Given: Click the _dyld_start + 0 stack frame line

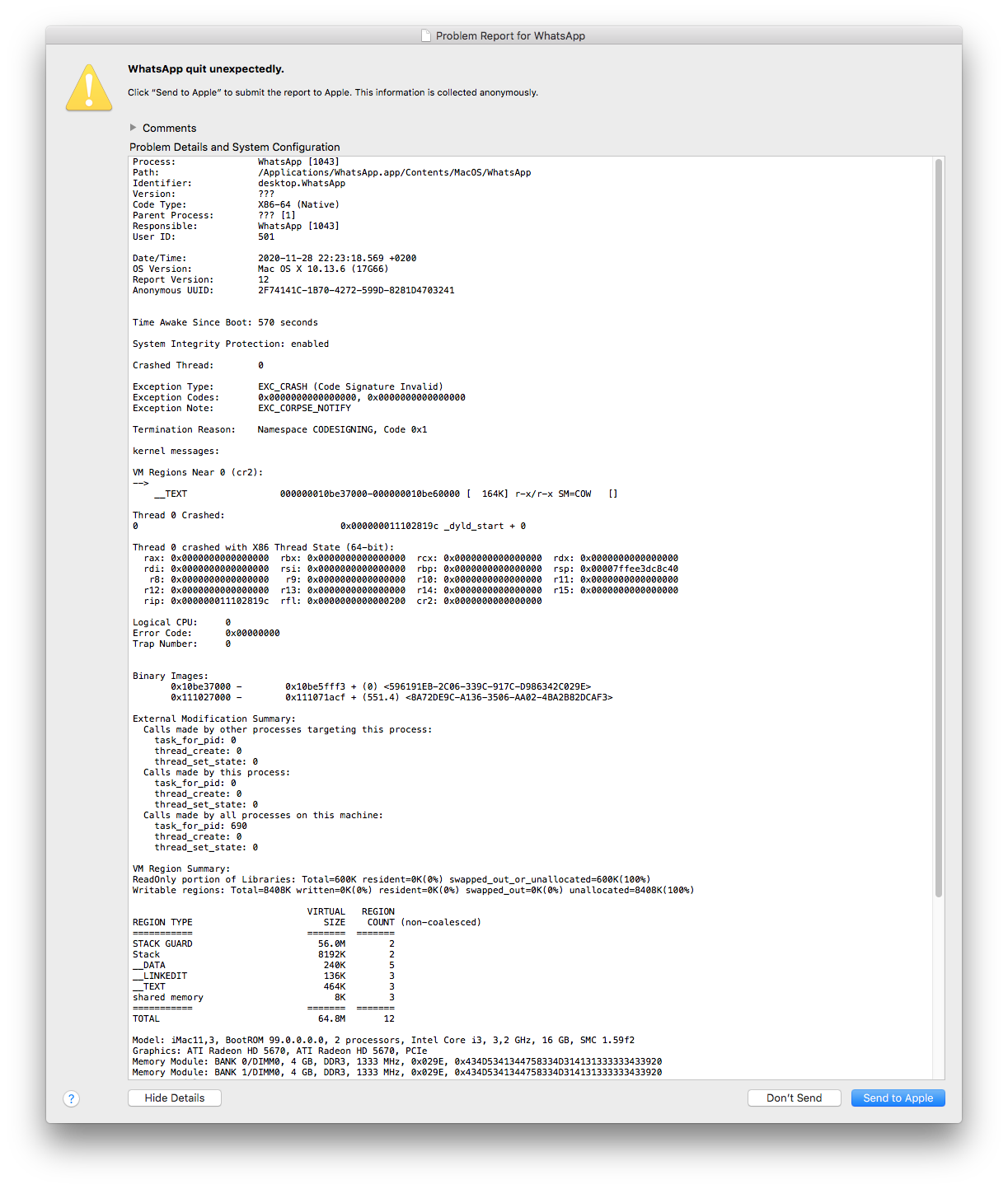Looking at the screenshot, I should (x=330, y=527).
